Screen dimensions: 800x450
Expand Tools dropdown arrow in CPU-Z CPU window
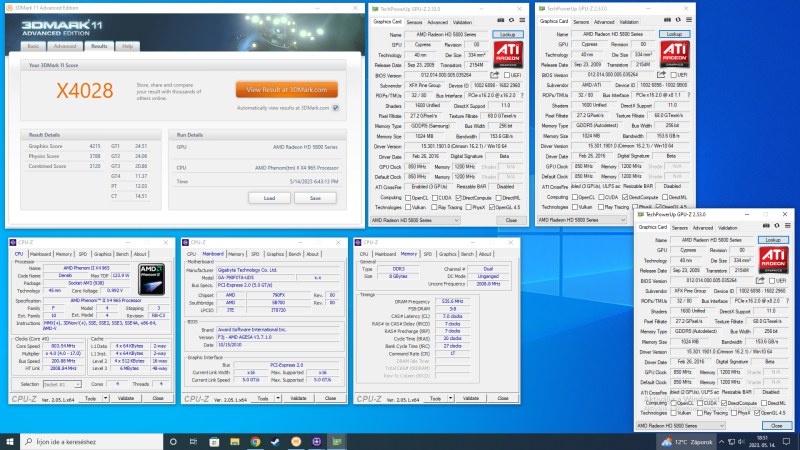tap(106, 398)
